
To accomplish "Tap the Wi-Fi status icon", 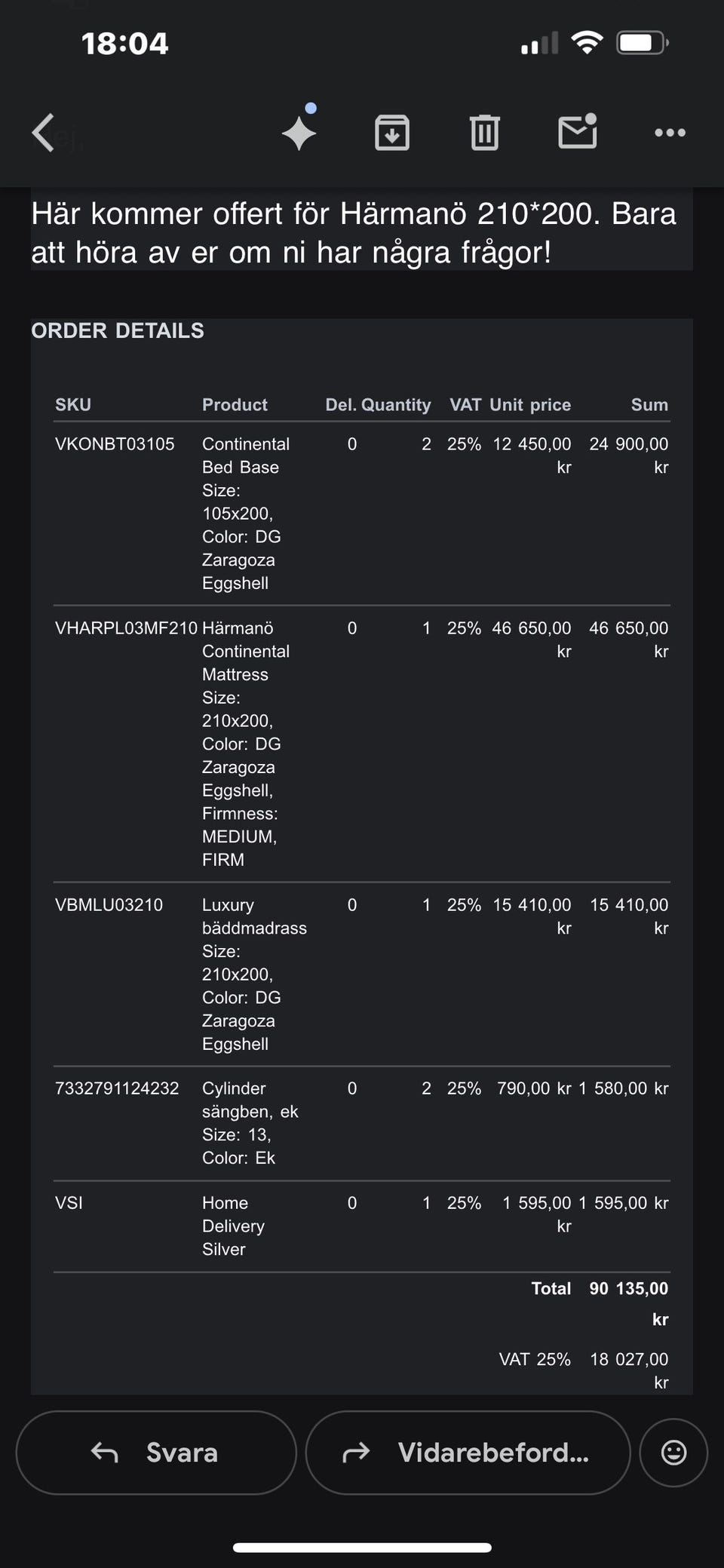I will [x=587, y=42].
